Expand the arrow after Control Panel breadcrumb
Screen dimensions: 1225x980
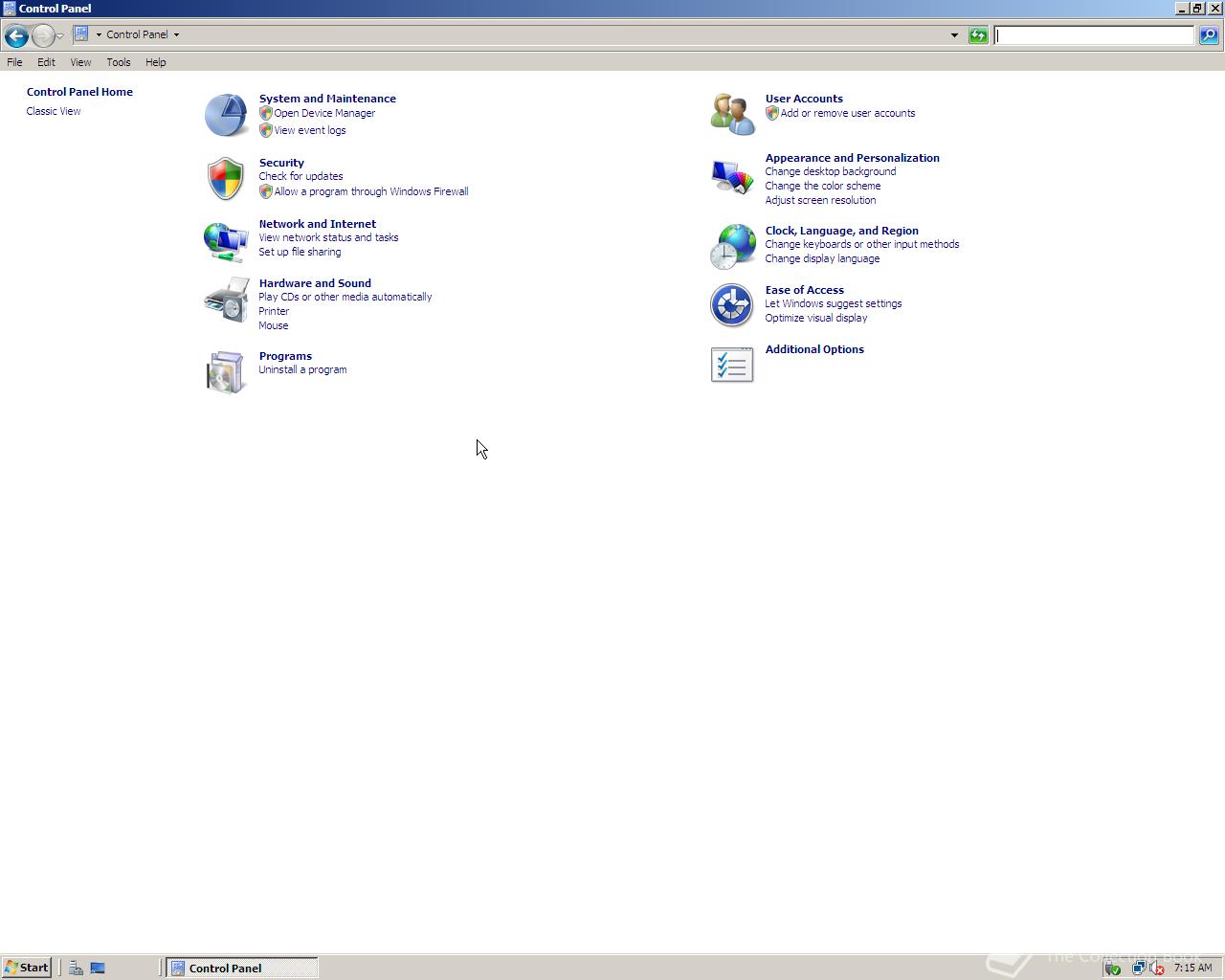pyautogui.click(x=176, y=34)
